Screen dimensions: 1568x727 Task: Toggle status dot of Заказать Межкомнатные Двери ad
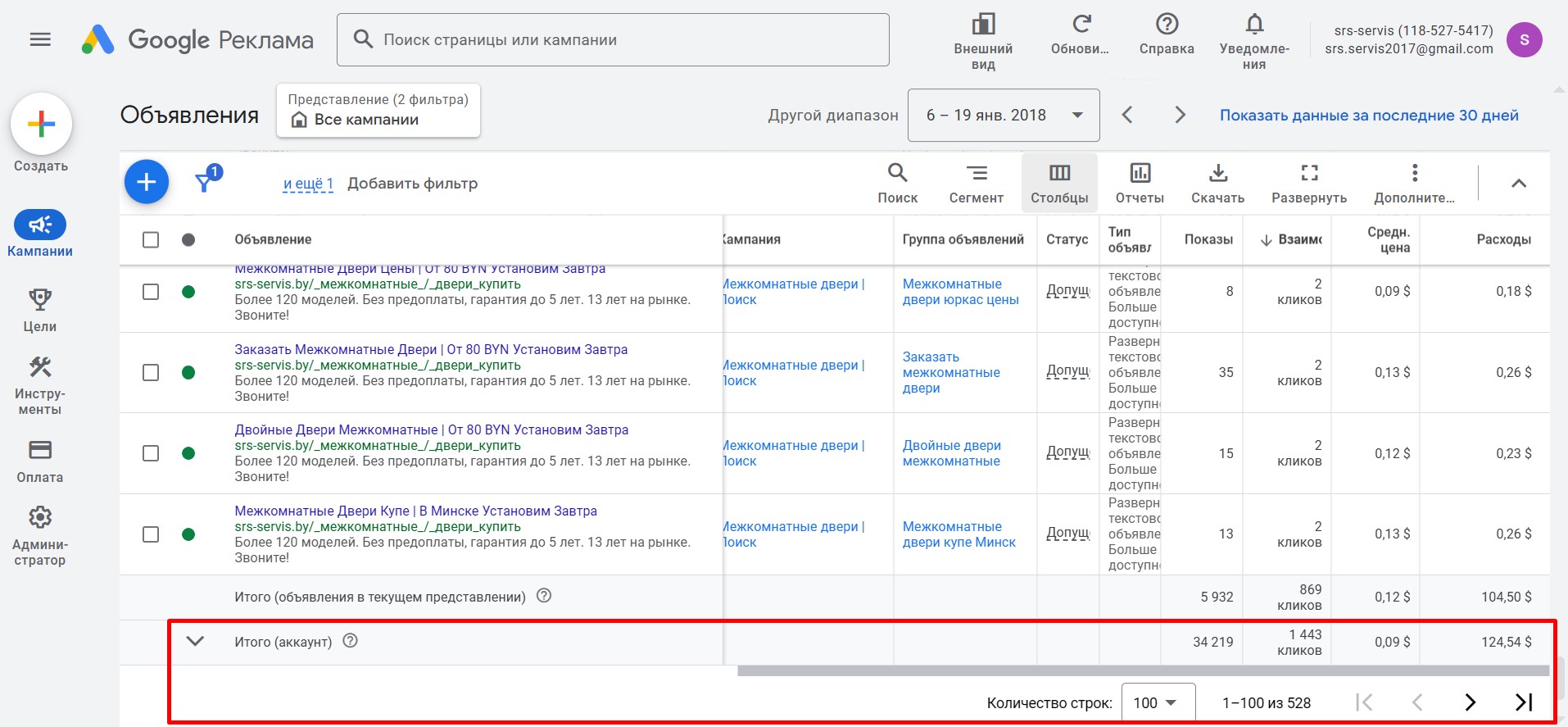188,372
